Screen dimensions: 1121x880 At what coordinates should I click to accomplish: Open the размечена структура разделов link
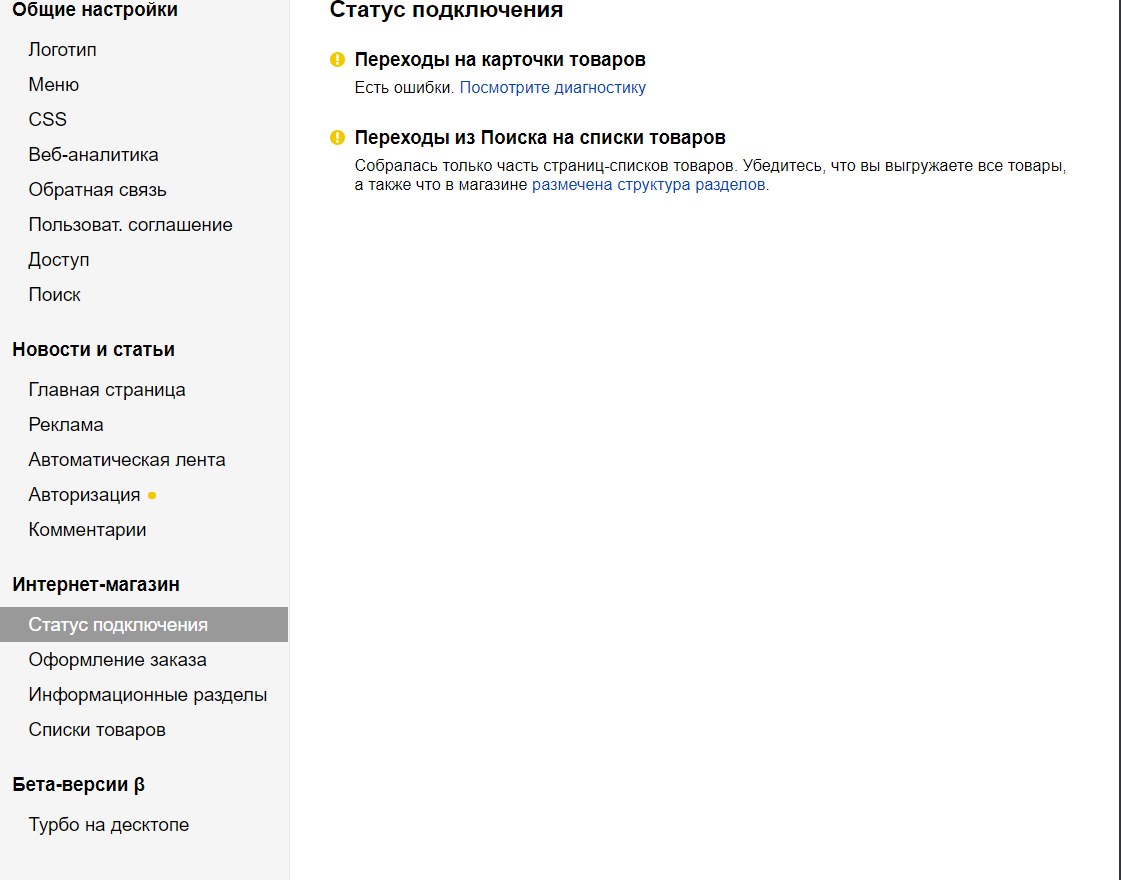pos(648,185)
